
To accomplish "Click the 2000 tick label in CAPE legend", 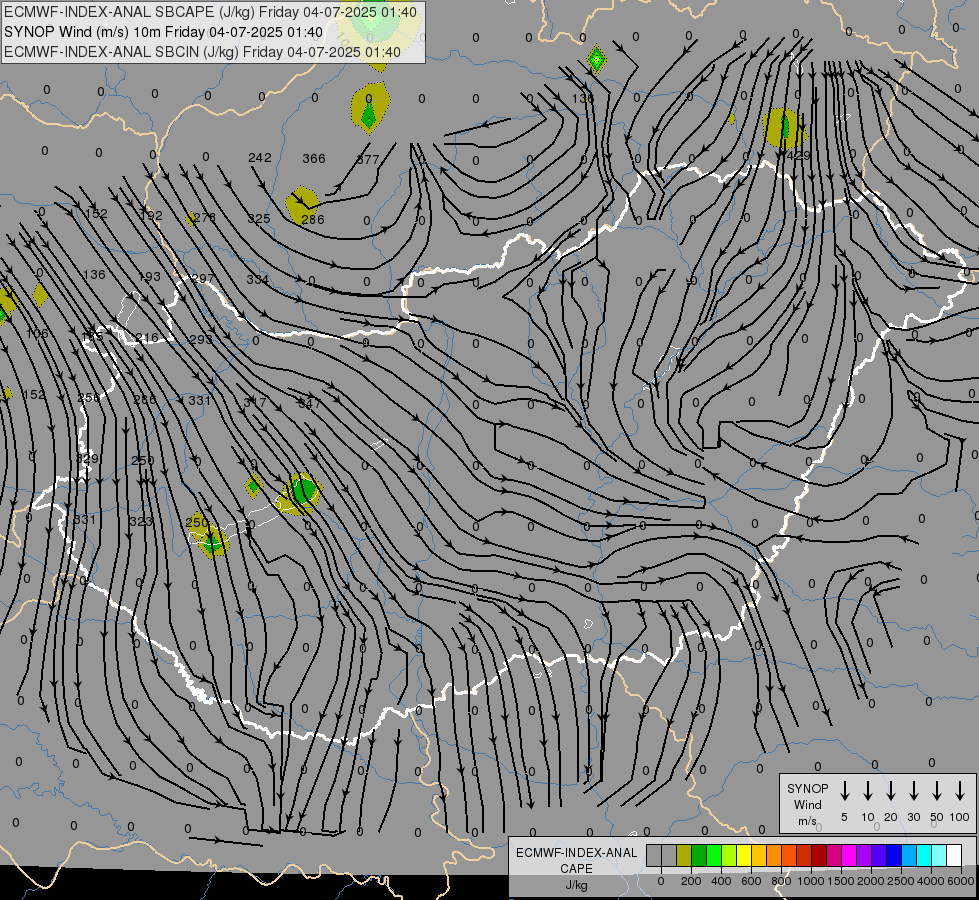I will click(x=871, y=881).
